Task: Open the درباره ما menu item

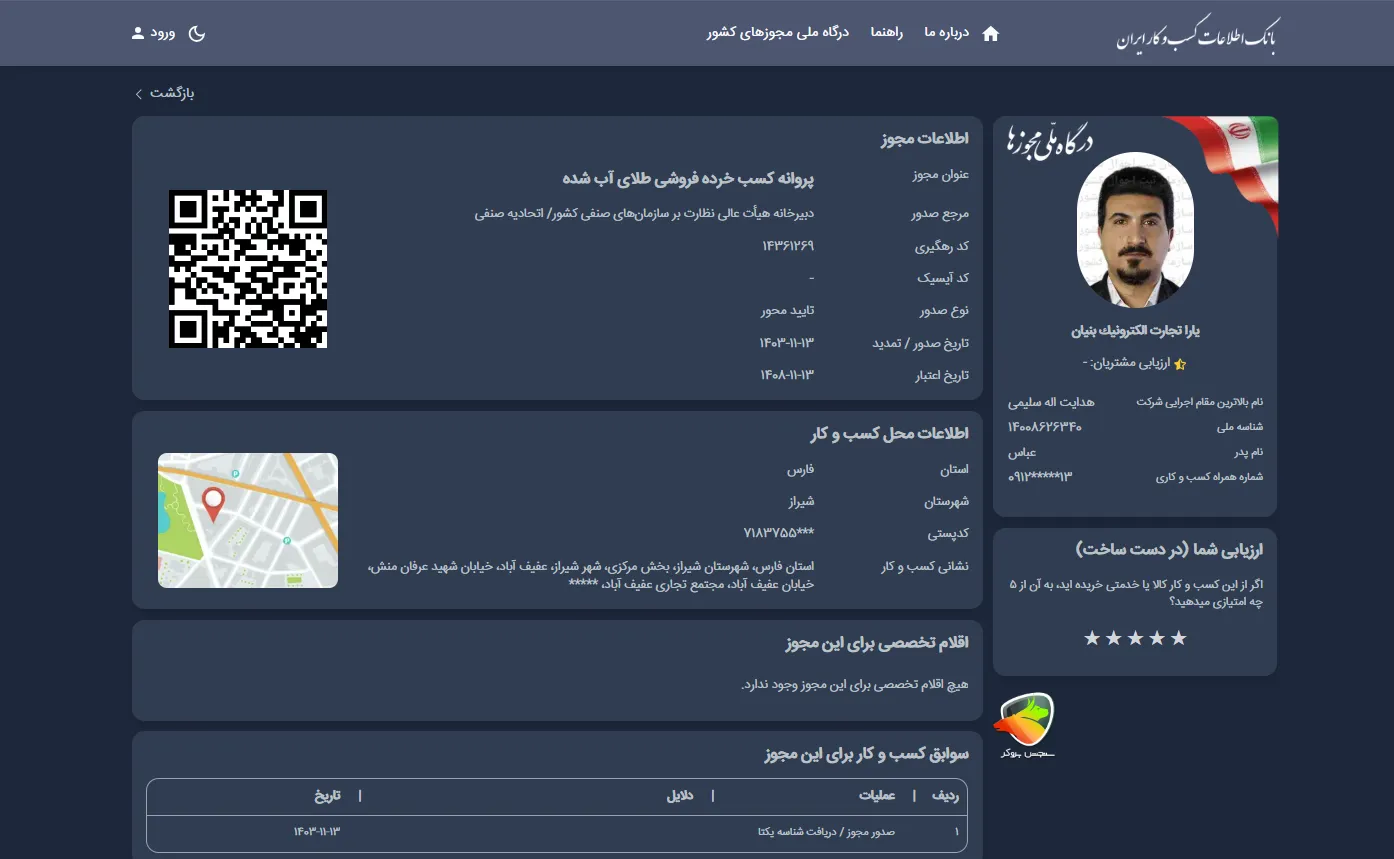Action: coord(944,33)
